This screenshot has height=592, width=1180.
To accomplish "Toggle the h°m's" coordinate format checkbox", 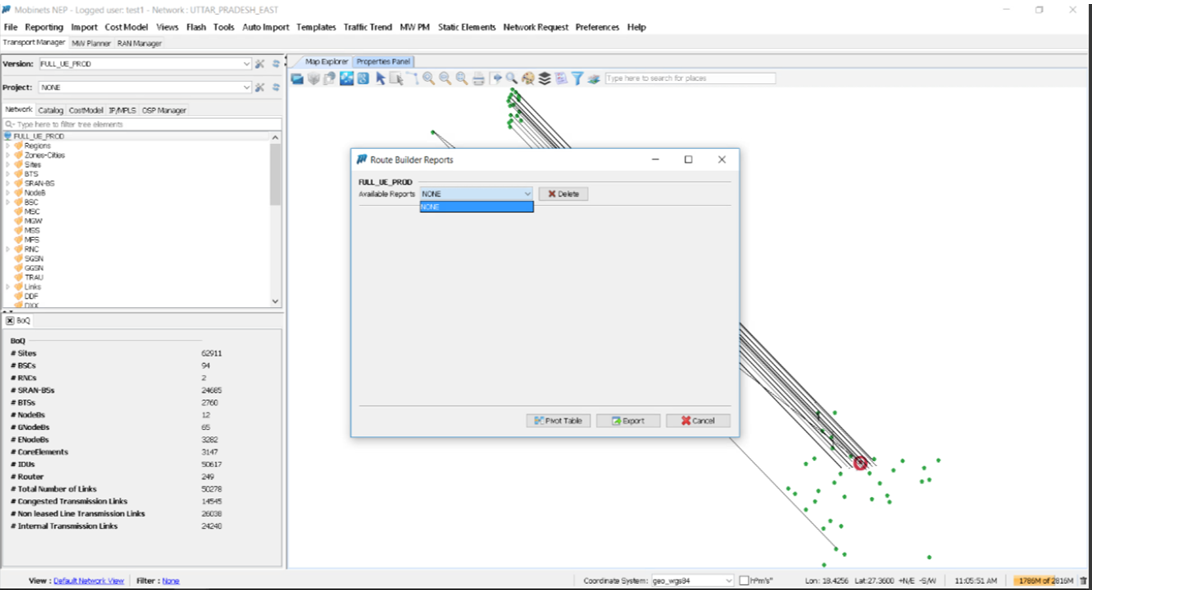I will [x=743, y=580].
